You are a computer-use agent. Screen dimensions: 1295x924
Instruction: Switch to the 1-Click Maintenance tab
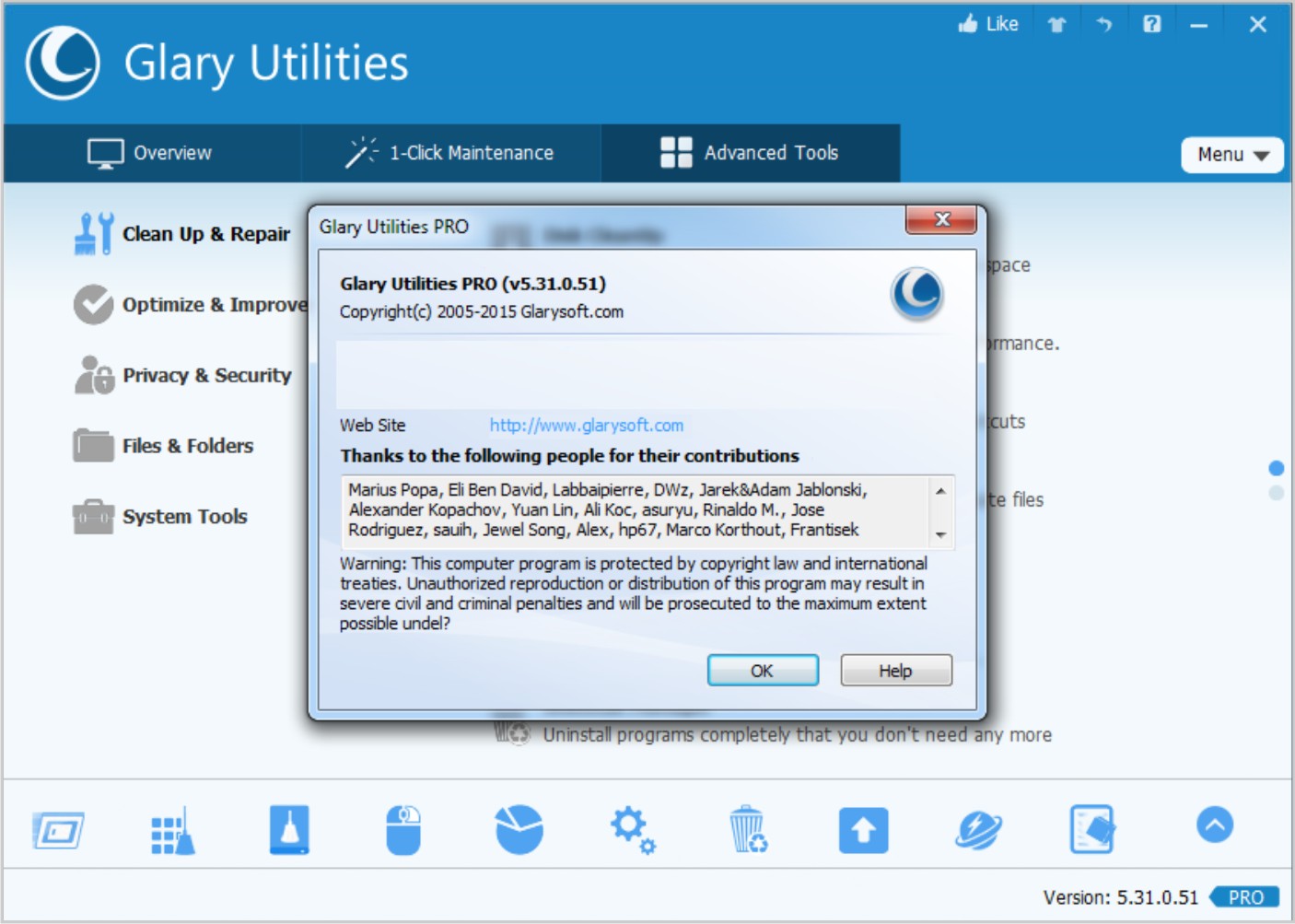[450, 153]
